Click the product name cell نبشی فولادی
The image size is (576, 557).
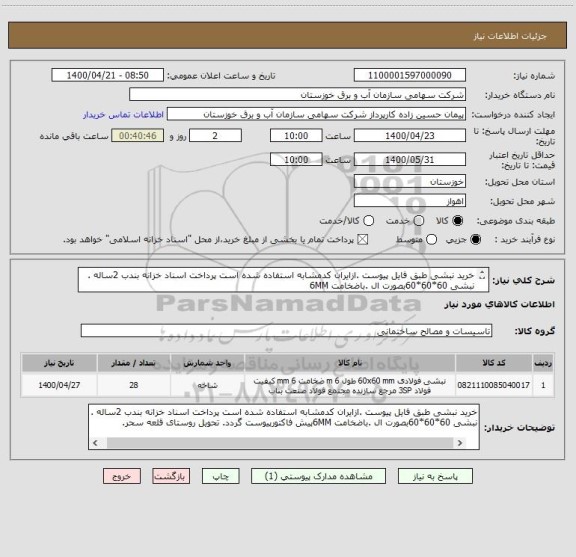pyautogui.click(x=350, y=385)
